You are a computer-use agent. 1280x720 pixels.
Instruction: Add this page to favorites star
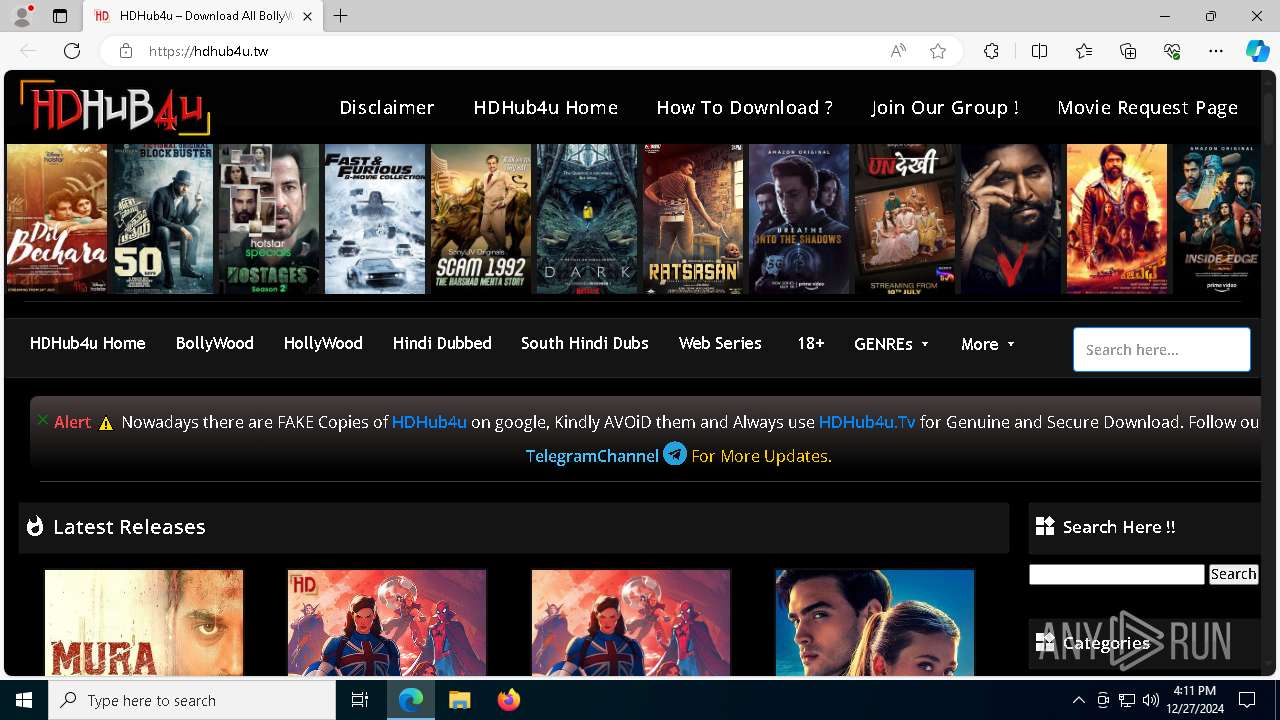[938, 51]
